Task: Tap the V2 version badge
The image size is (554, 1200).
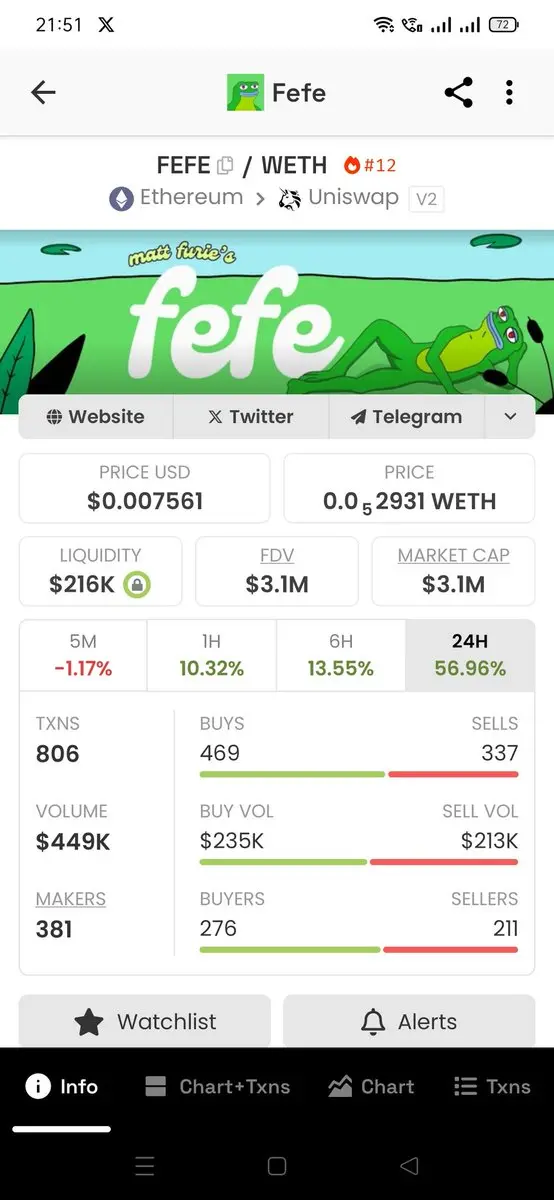Action: click(426, 199)
